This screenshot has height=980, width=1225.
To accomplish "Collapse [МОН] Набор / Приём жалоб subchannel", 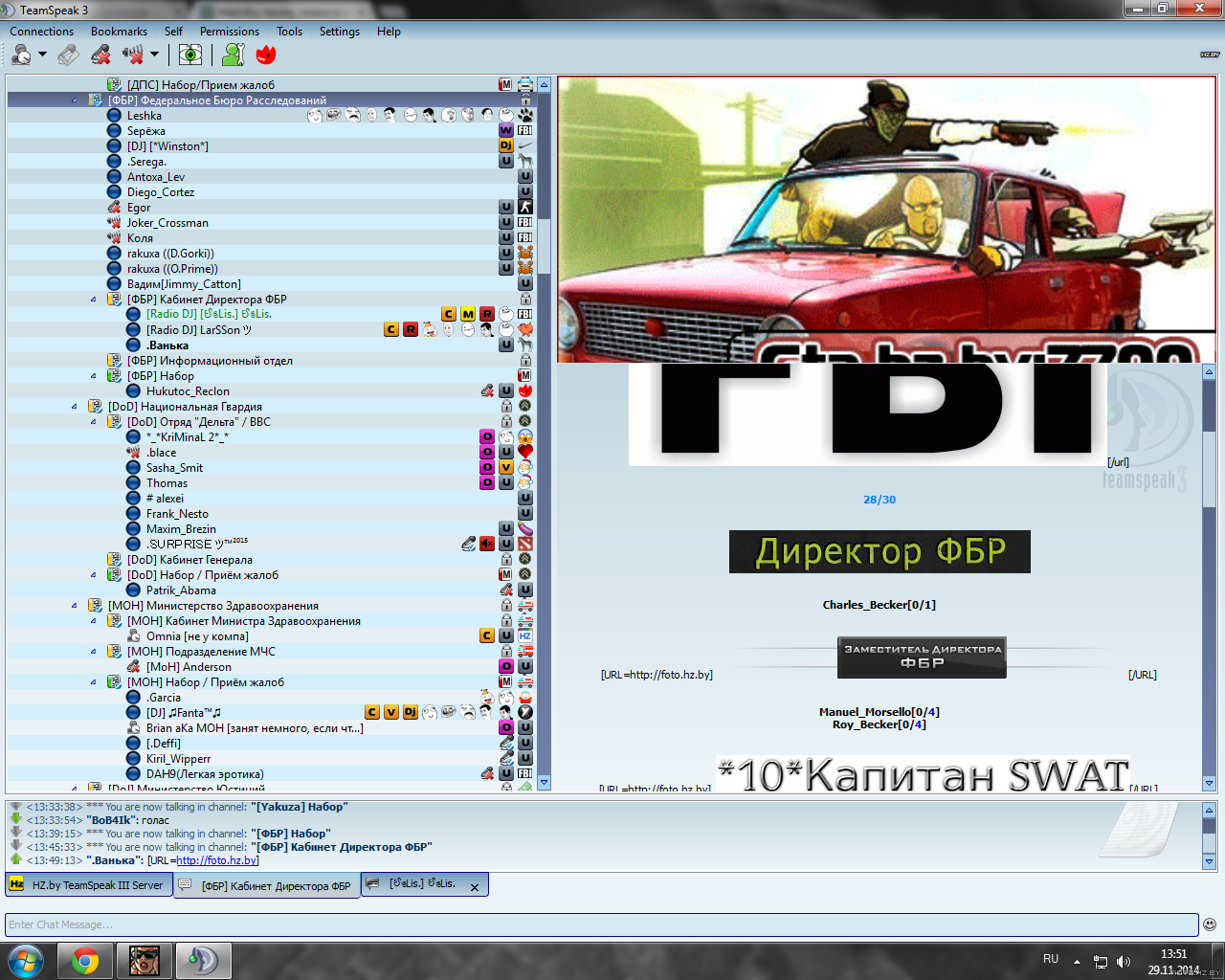I will (x=94, y=682).
